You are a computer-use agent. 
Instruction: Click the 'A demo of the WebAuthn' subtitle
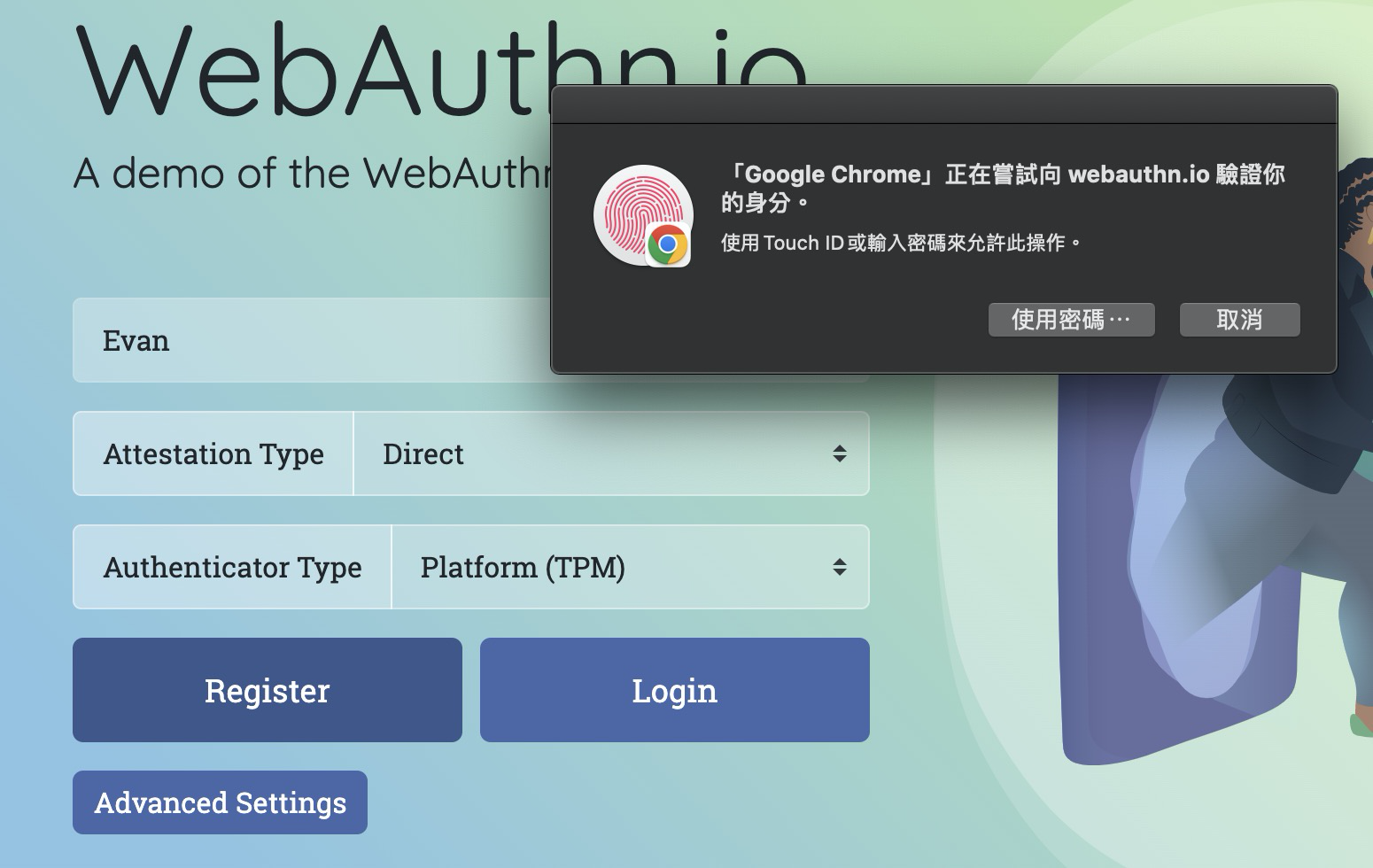(312, 173)
